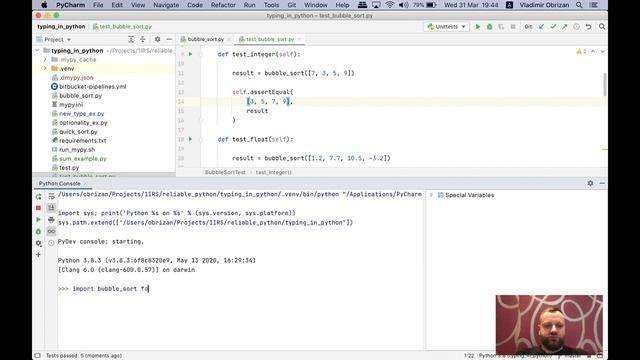Toggle soft-wrap in the console

51,197
